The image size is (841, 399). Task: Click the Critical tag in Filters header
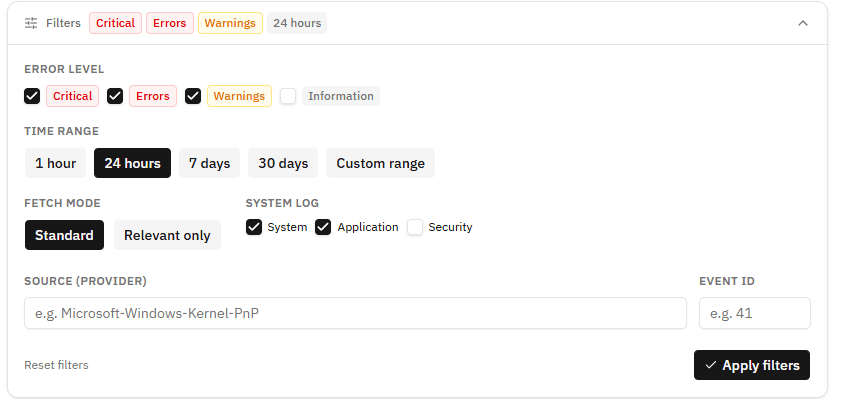coord(115,23)
